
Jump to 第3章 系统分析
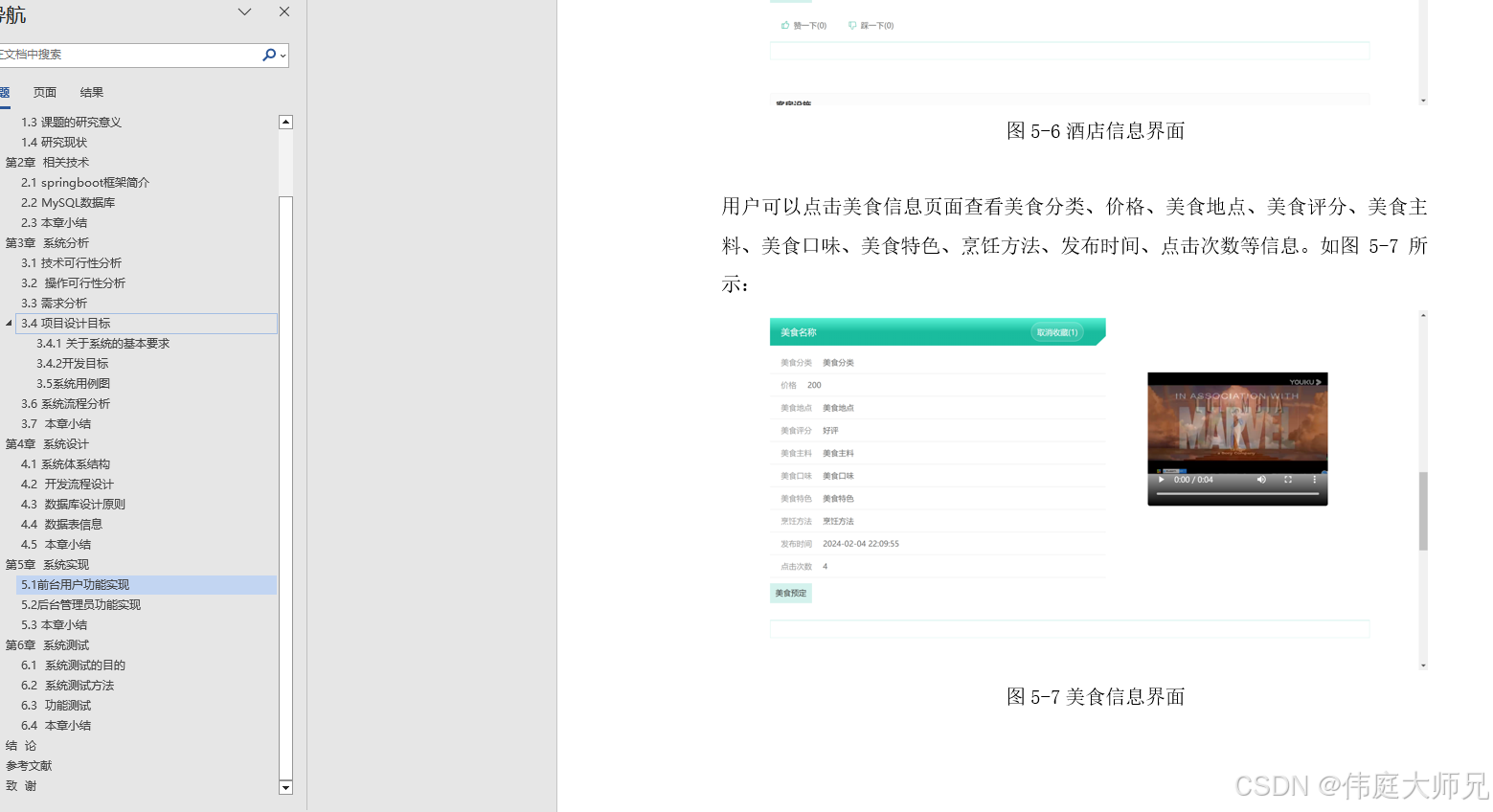[x=47, y=242]
